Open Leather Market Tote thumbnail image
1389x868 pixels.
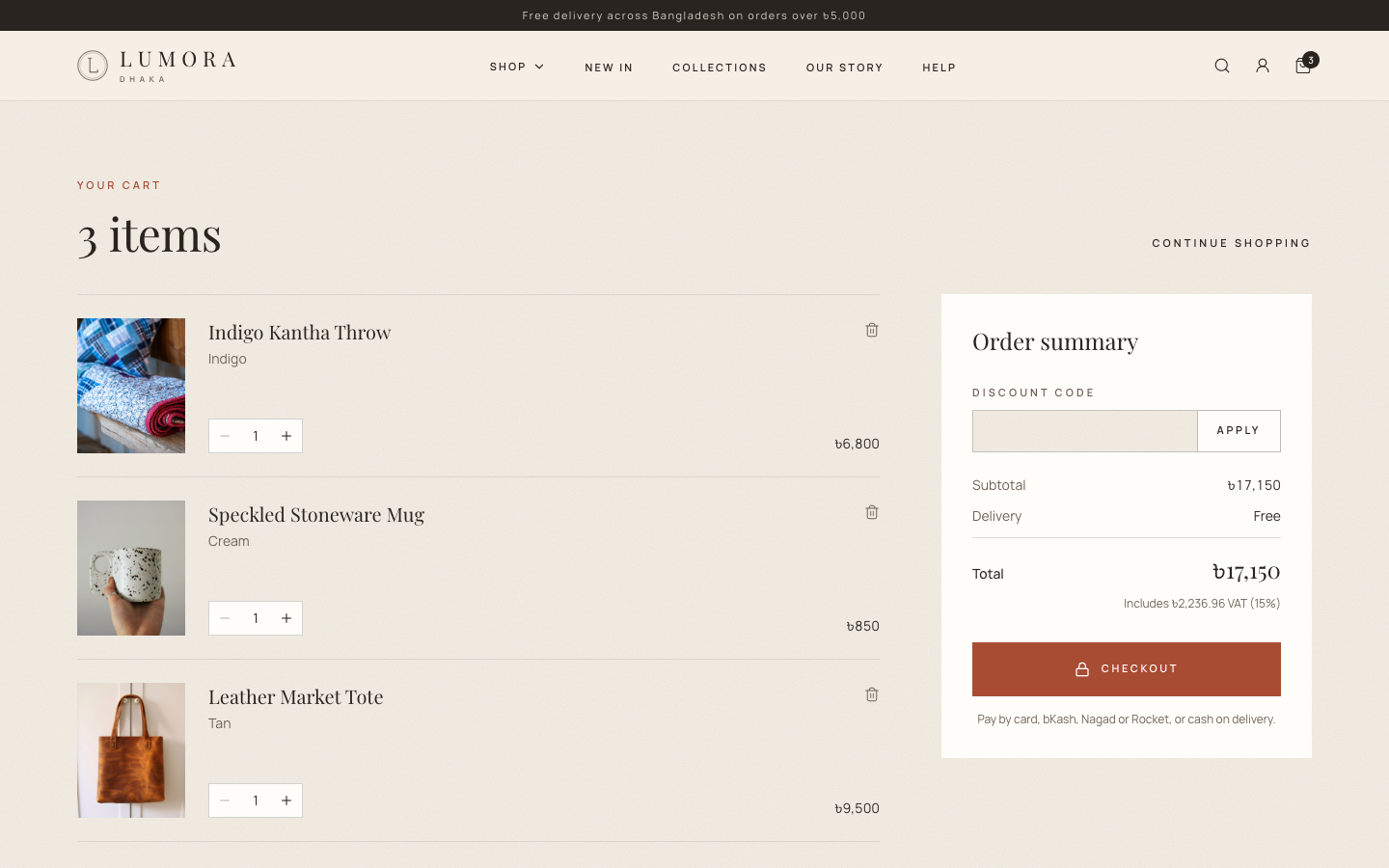click(x=131, y=750)
